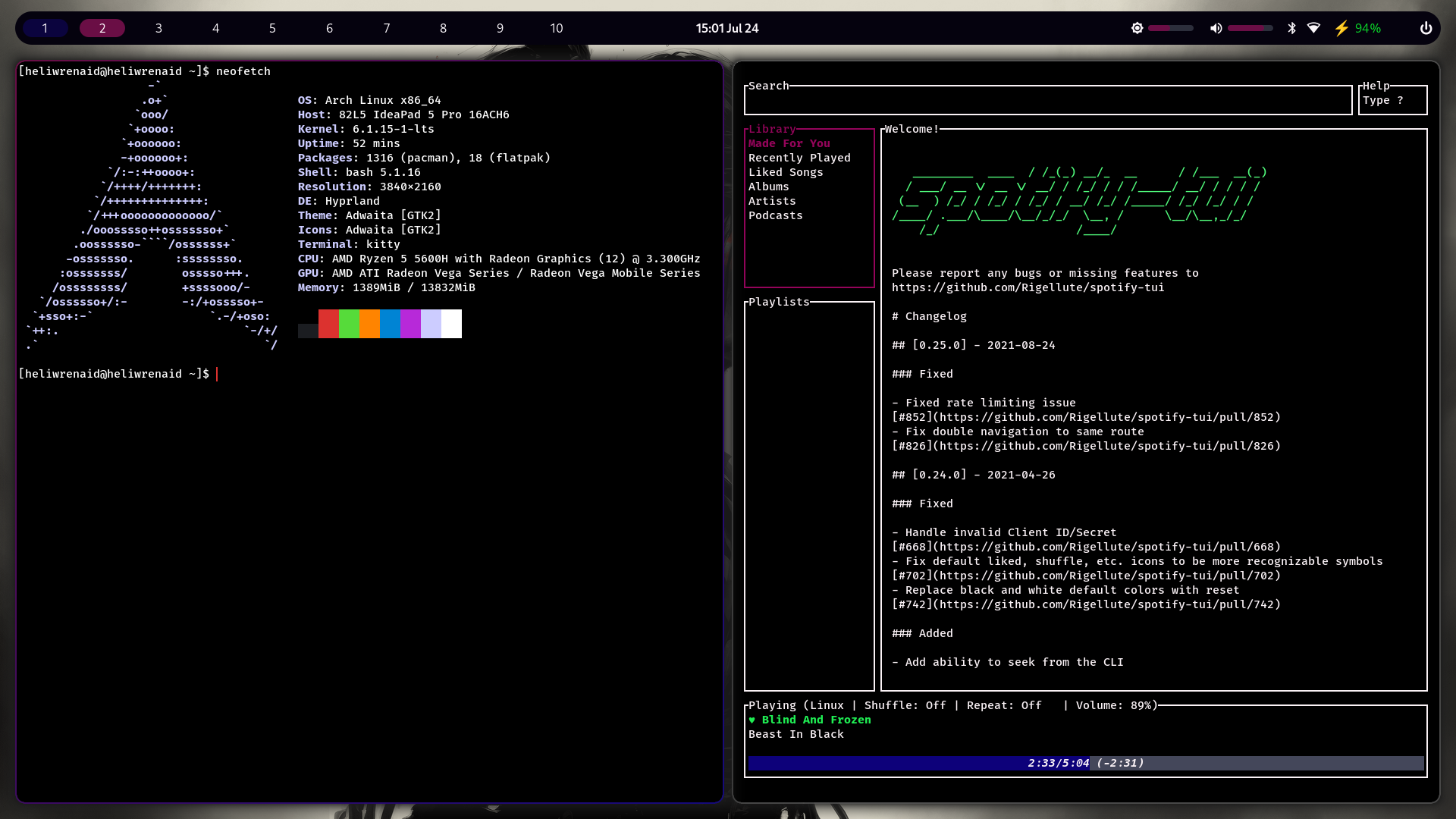This screenshot has width=1456, height=819.
Task: Switch to workspace 1
Action: [x=45, y=28]
